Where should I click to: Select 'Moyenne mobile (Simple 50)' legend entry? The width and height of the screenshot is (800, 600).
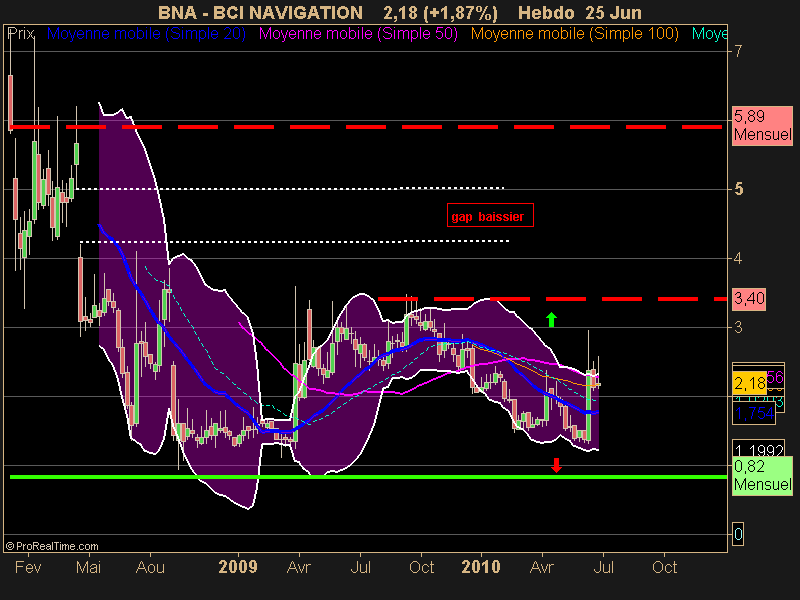tap(358, 34)
